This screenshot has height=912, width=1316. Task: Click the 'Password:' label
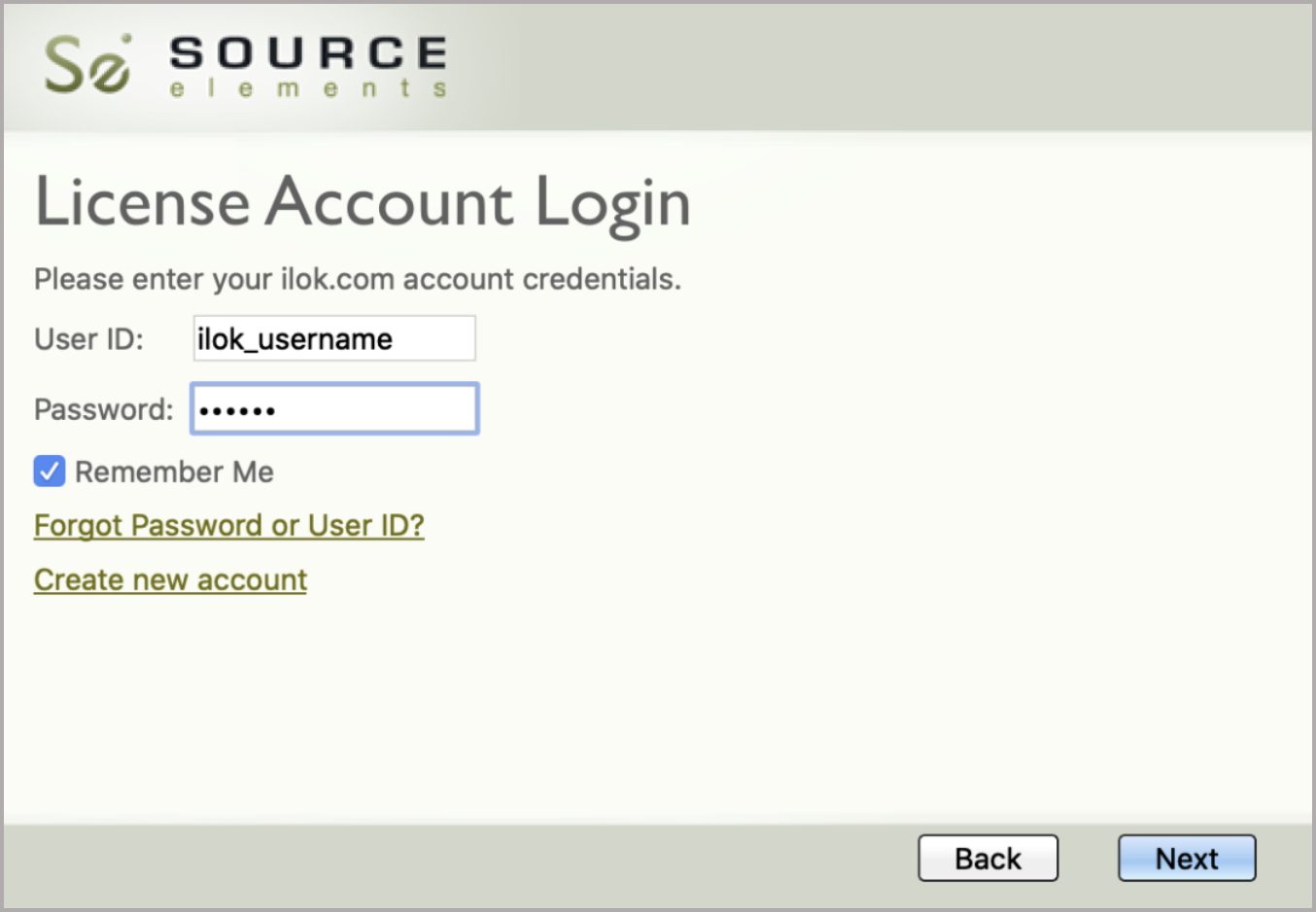[103, 409]
